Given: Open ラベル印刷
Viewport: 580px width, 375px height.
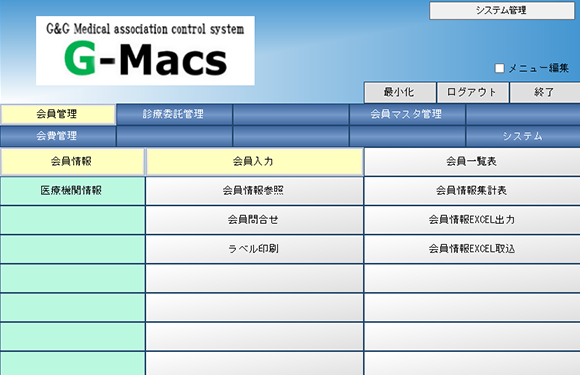Looking at the screenshot, I should 254,249.
